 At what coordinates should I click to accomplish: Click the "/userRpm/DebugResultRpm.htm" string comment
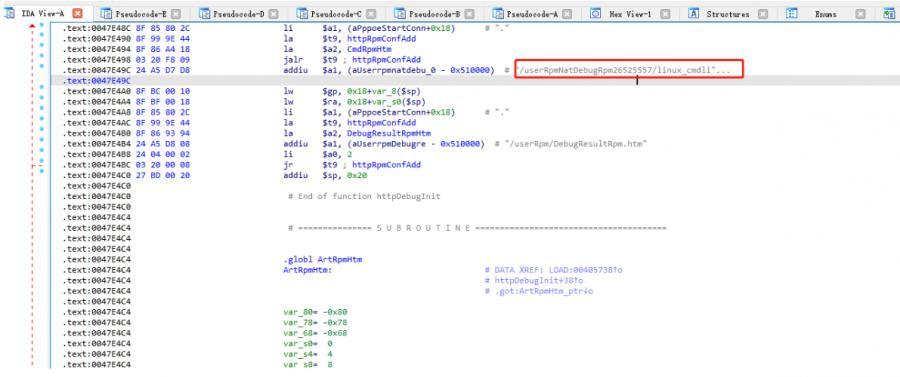[x=576, y=143]
